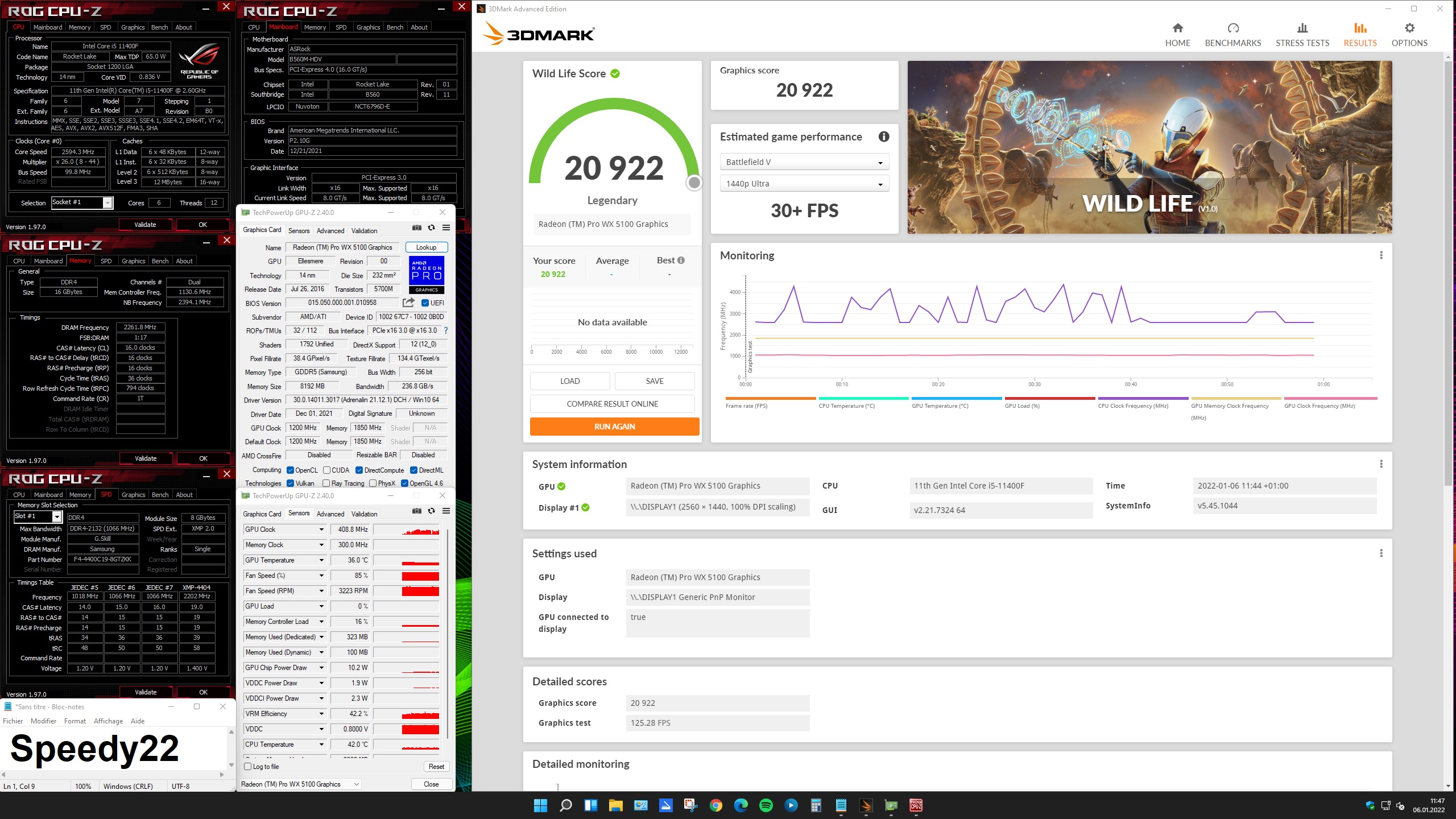The height and width of the screenshot is (819, 1456).
Task: Open Validation tab in GPU-Z Sensors window
Action: [x=364, y=514]
